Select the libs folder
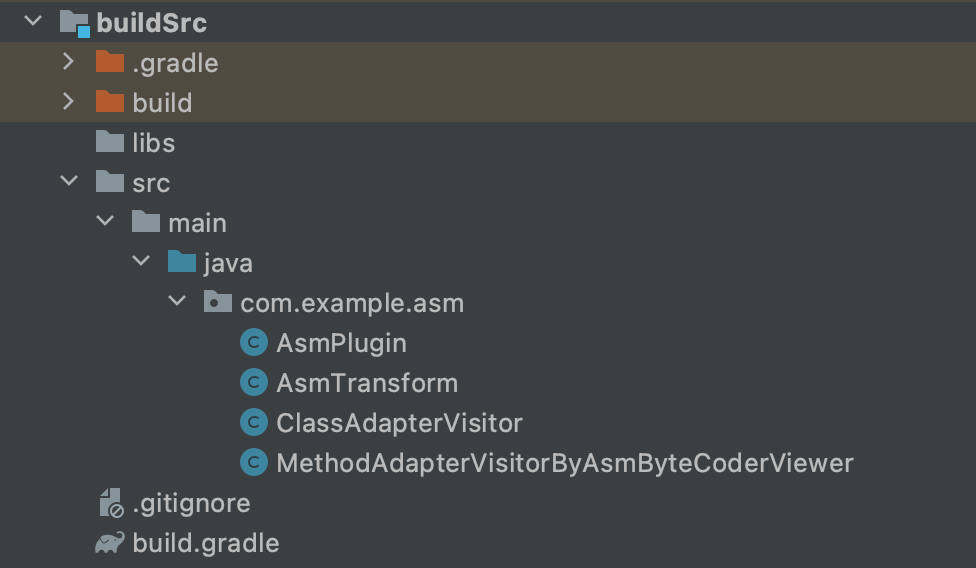 [x=153, y=143]
